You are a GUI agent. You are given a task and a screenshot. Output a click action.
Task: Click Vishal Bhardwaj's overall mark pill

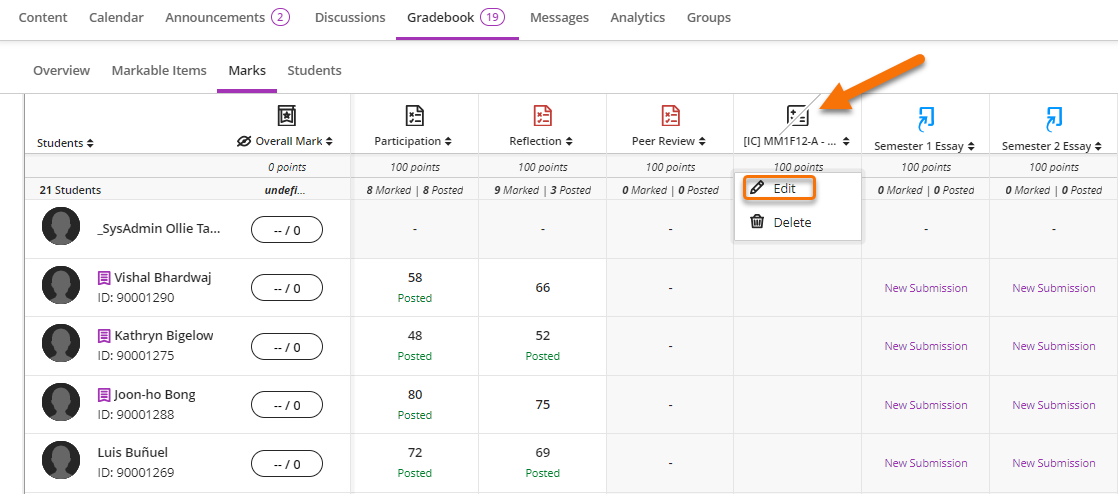coord(287,288)
